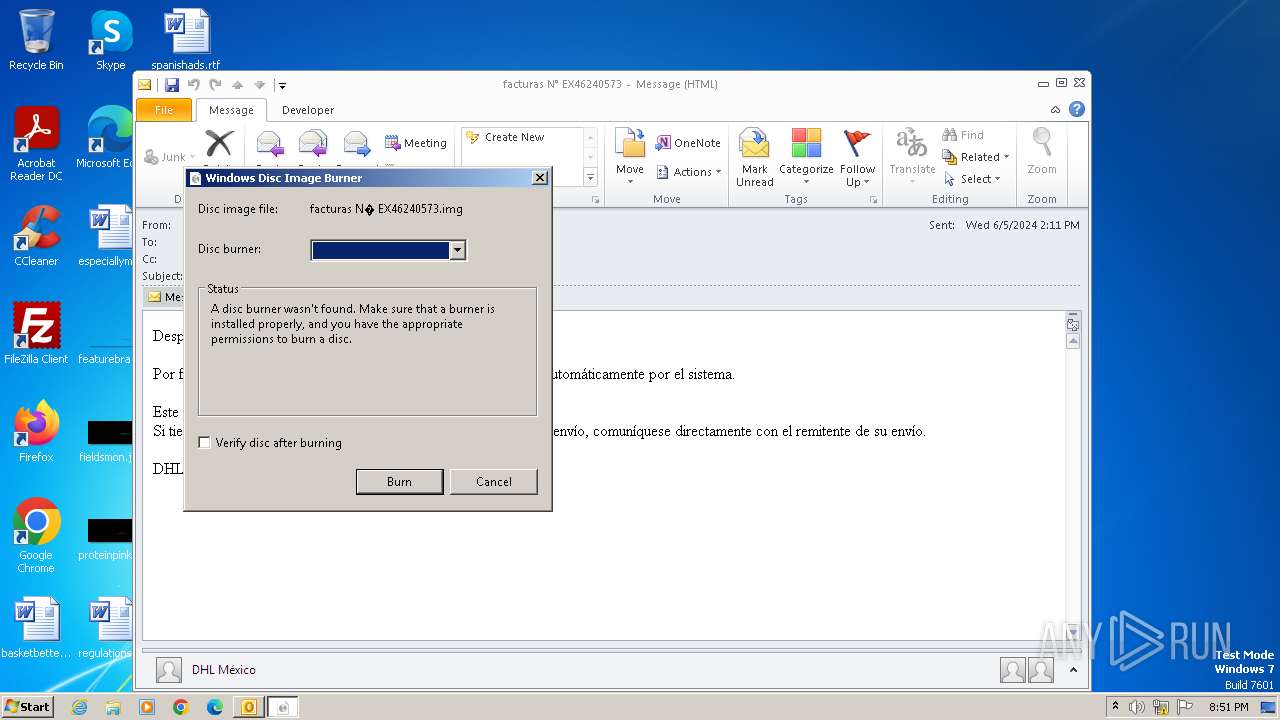Open CCleaner desktop shortcut
1280x720 pixels.
coord(36,236)
